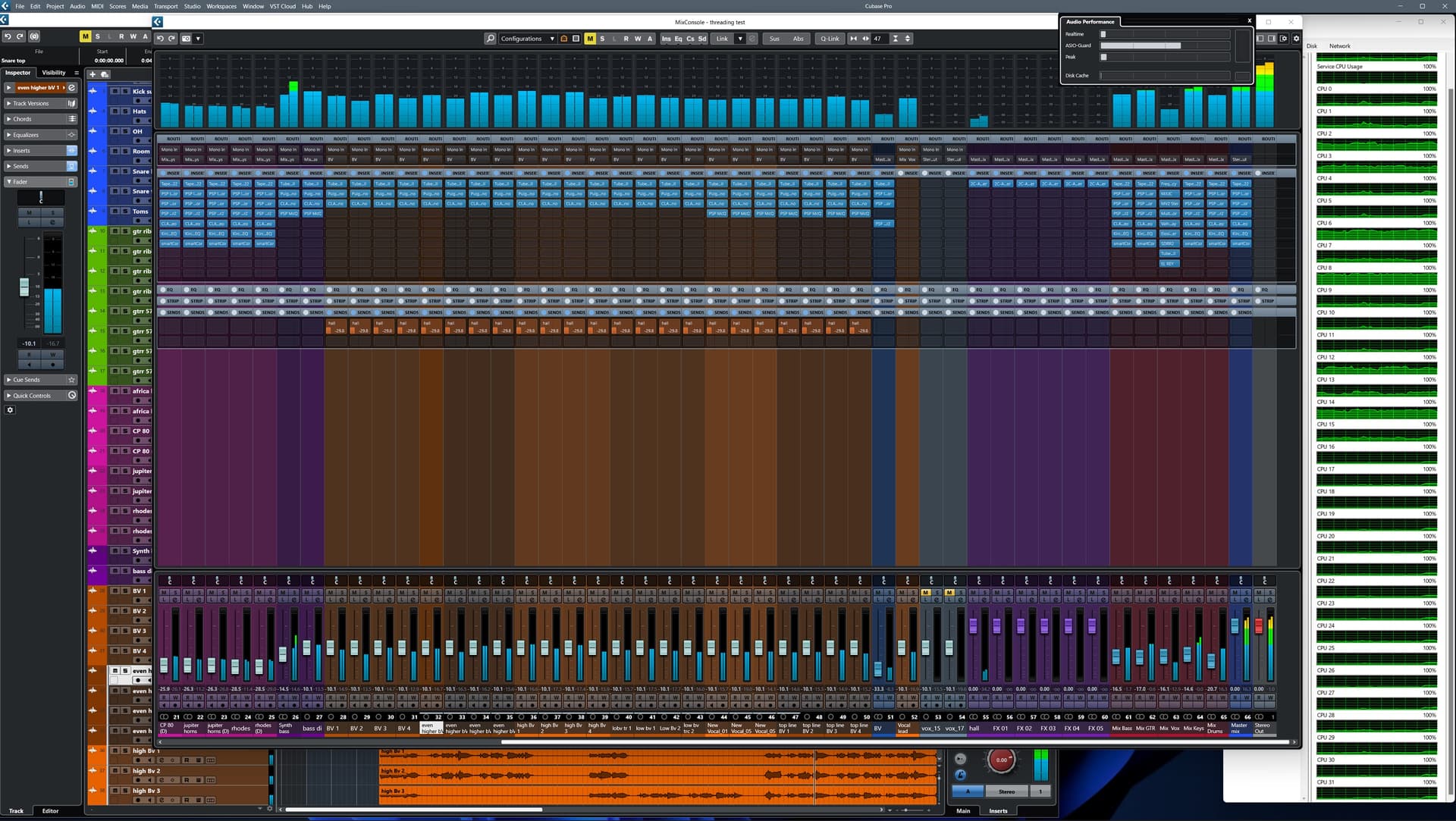Expand the Sends inspector section
This screenshot has width=1456, height=821.
(x=41, y=166)
